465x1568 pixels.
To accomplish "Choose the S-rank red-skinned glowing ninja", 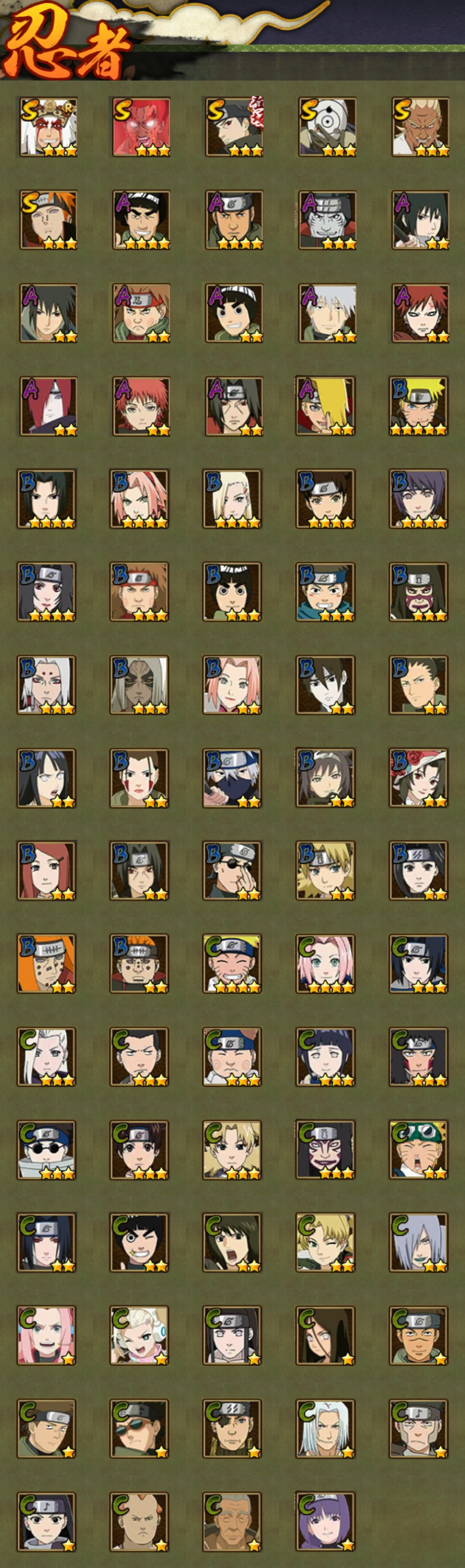I will pyautogui.click(x=141, y=127).
